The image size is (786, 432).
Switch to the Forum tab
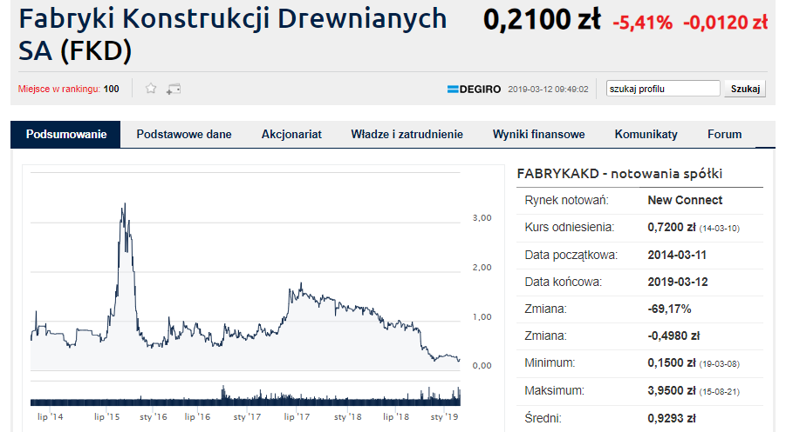724,134
